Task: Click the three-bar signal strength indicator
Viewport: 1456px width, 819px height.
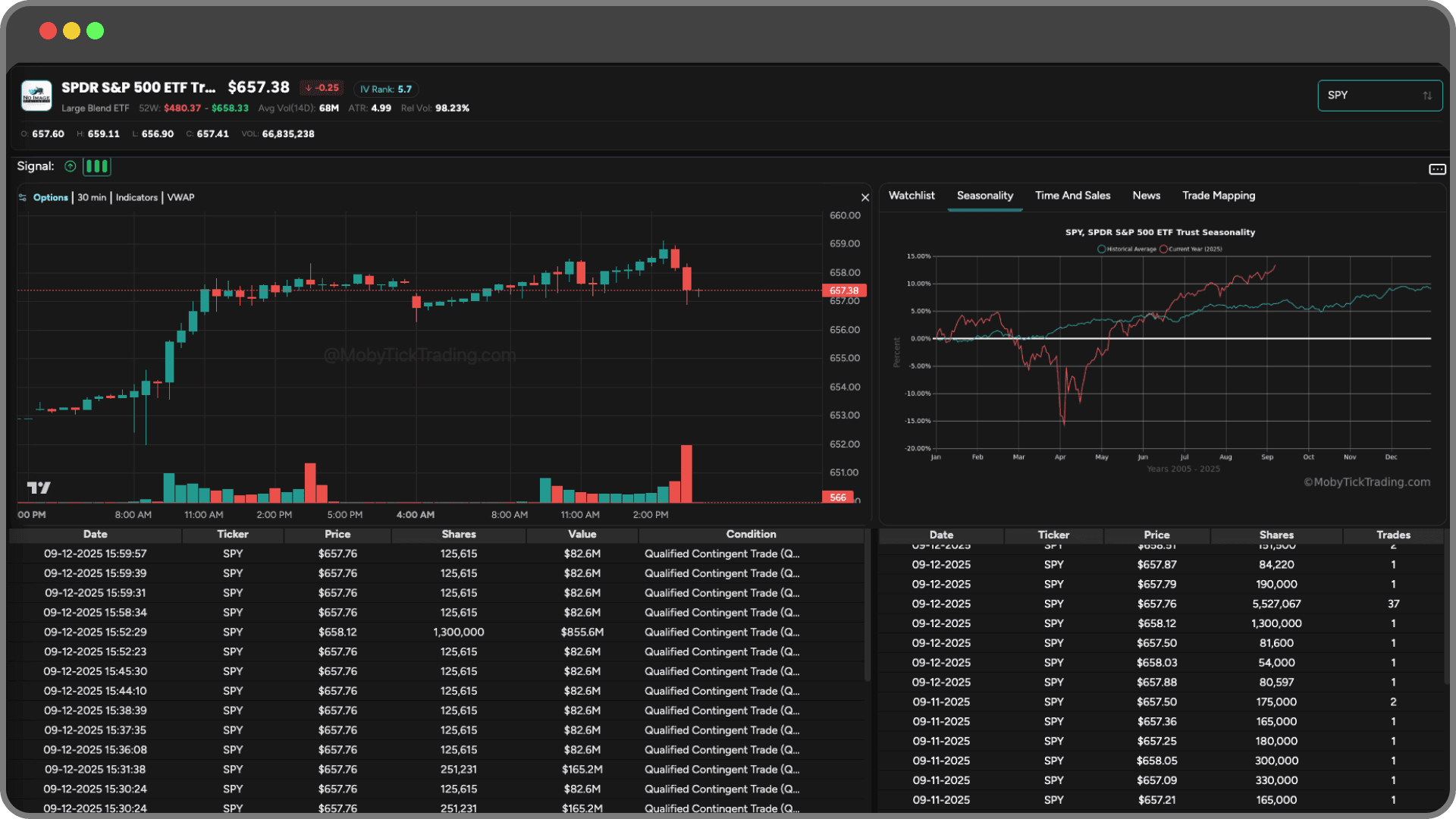Action: point(96,166)
